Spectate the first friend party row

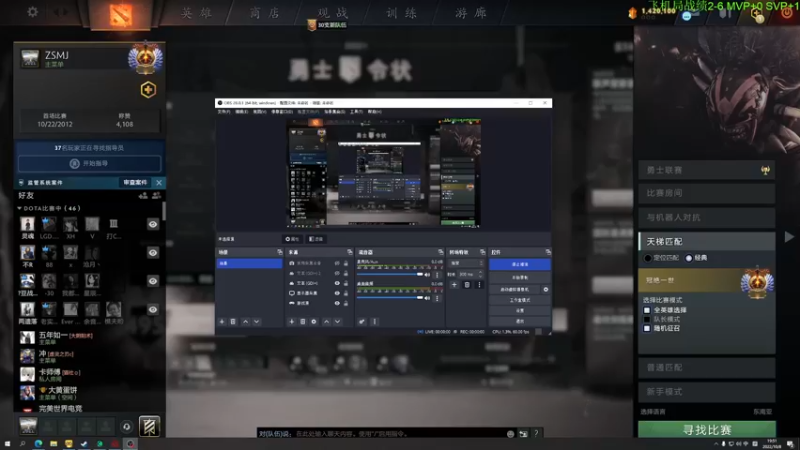click(153, 224)
